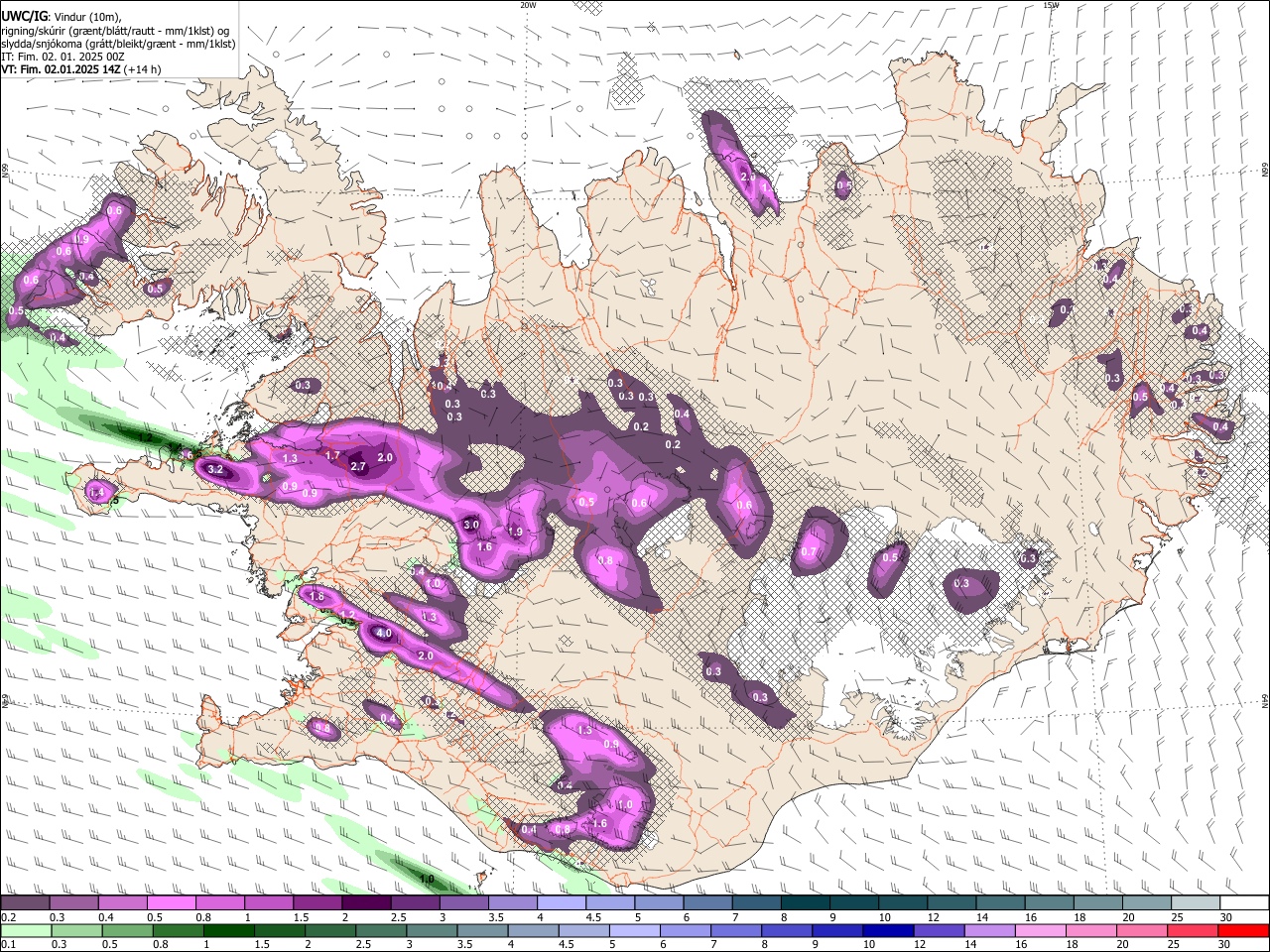Pick the bright red swatch ending the lower scale
The width and height of the screenshot is (1270, 952).
point(1243,930)
